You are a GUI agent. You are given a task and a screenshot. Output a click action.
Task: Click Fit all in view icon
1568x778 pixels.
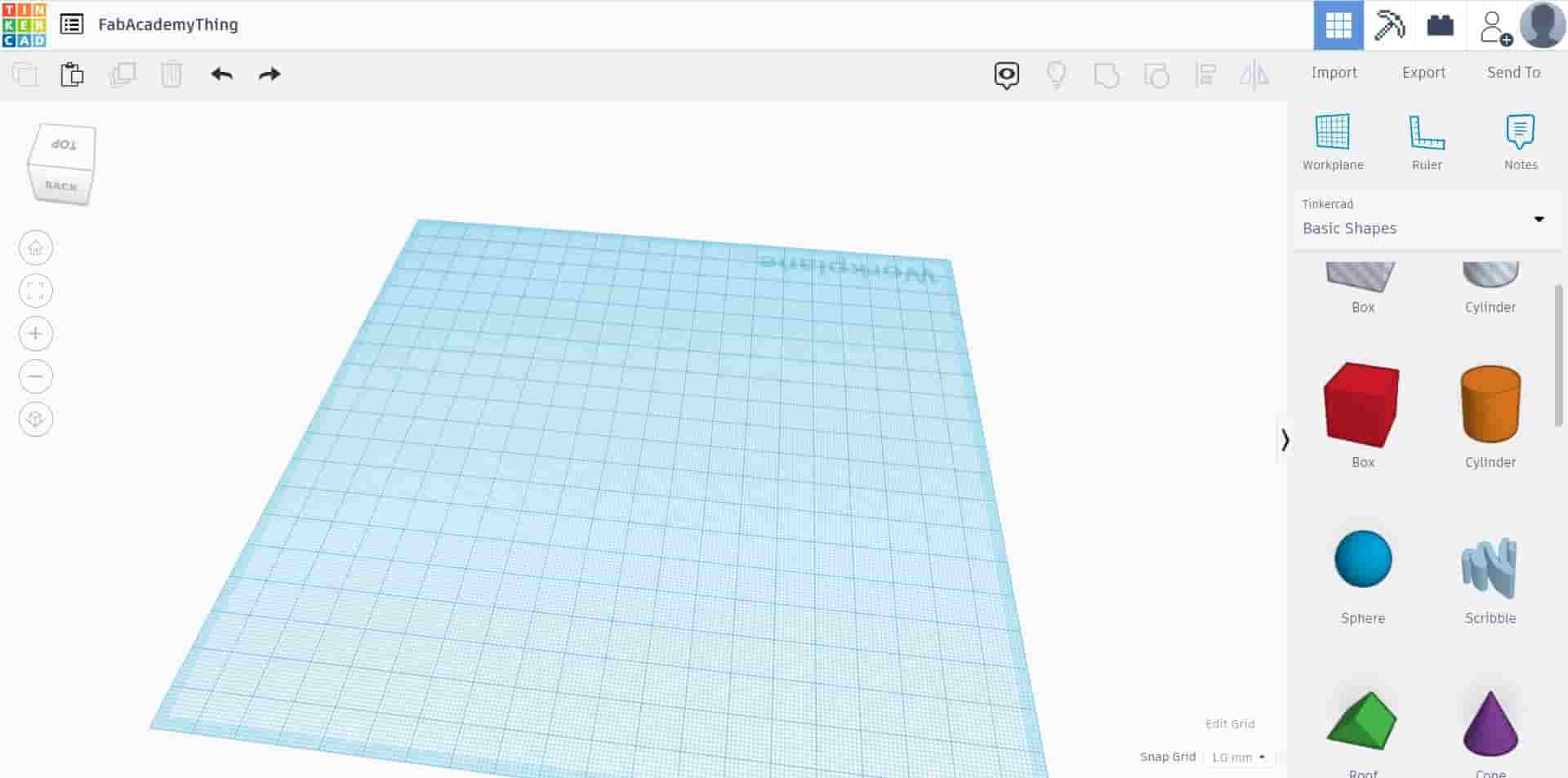36,291
